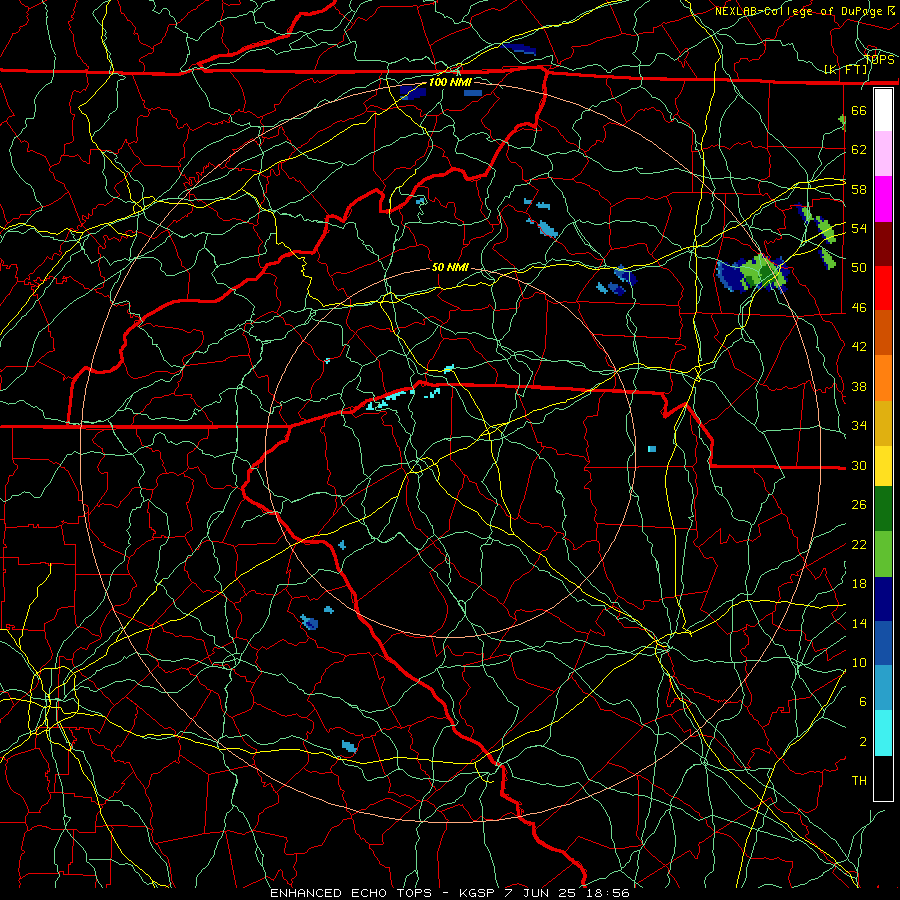900x900 pixels.
Task: Click the cyan legend swatch near 2
Action: pyautogui.click(x=883, y=733)
